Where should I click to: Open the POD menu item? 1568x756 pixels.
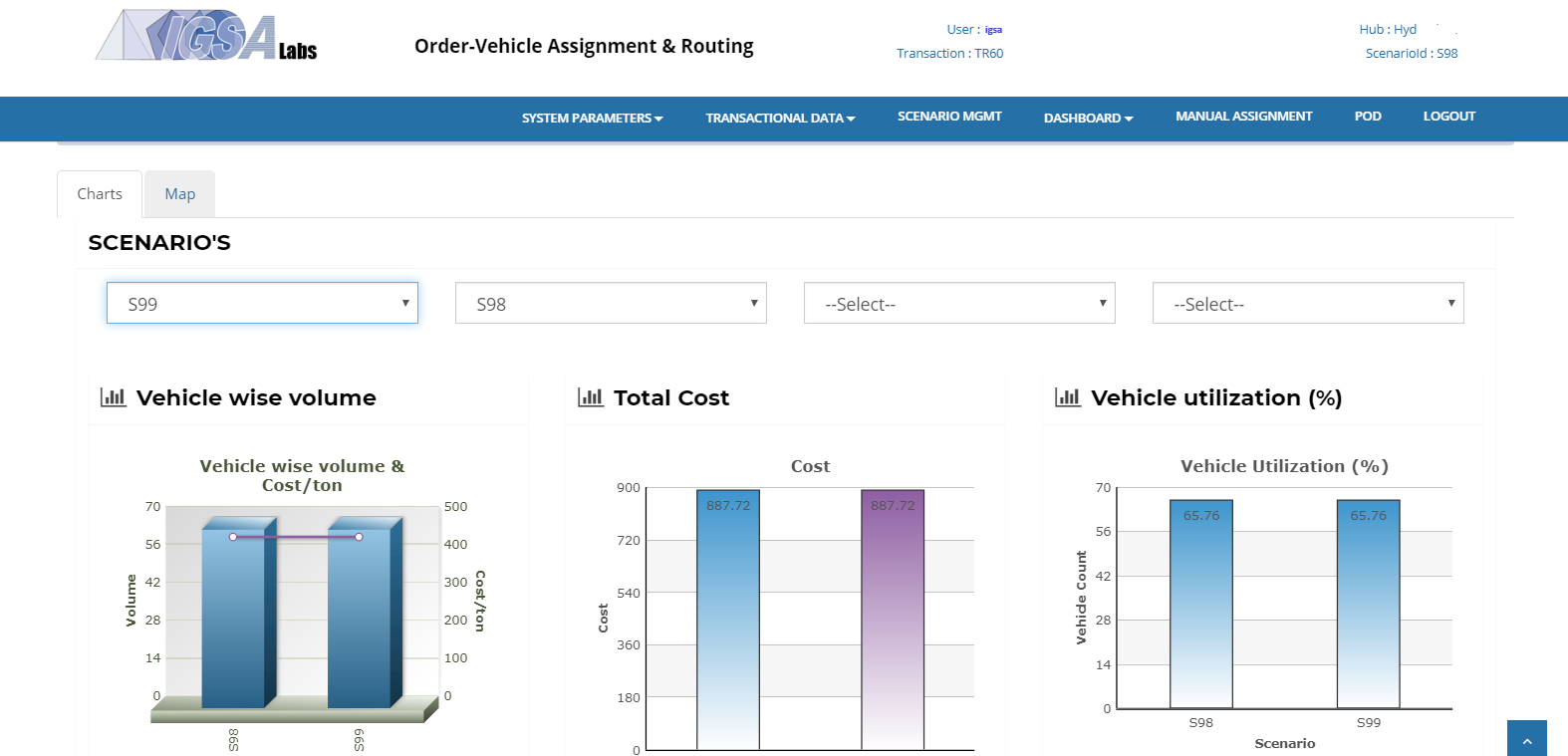(1368, 117)
